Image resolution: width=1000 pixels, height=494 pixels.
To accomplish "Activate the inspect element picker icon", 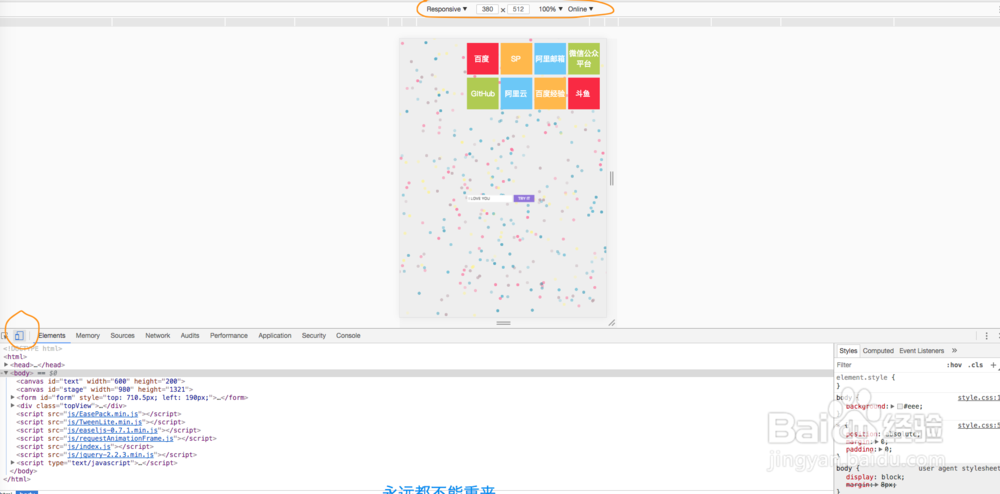I will coord(5,335).
